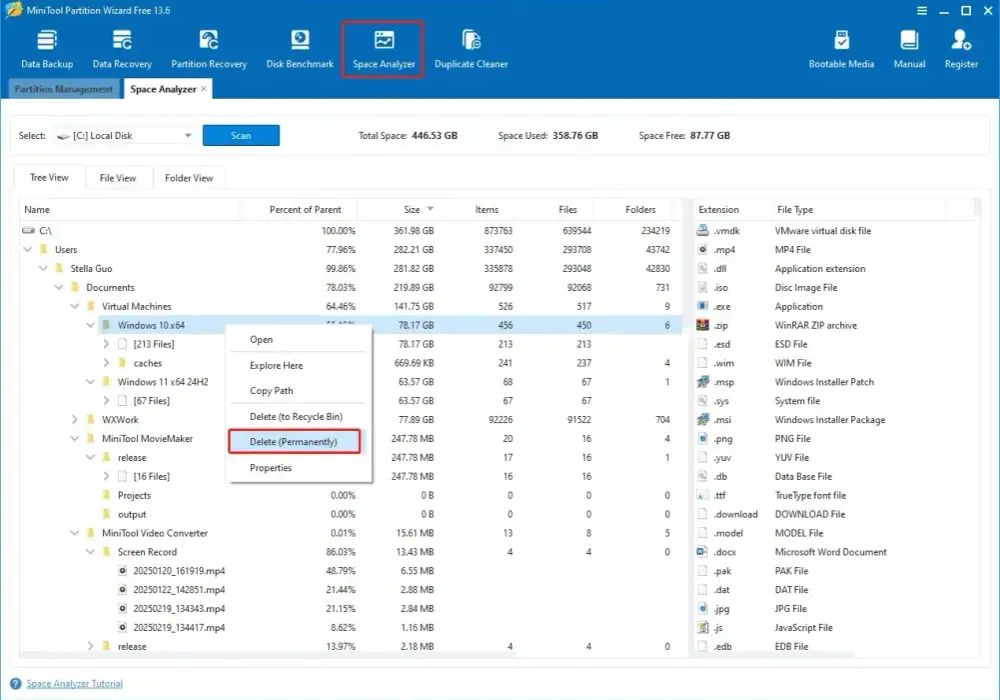
Task: Expand the caches folder
Action: (106, 363)
